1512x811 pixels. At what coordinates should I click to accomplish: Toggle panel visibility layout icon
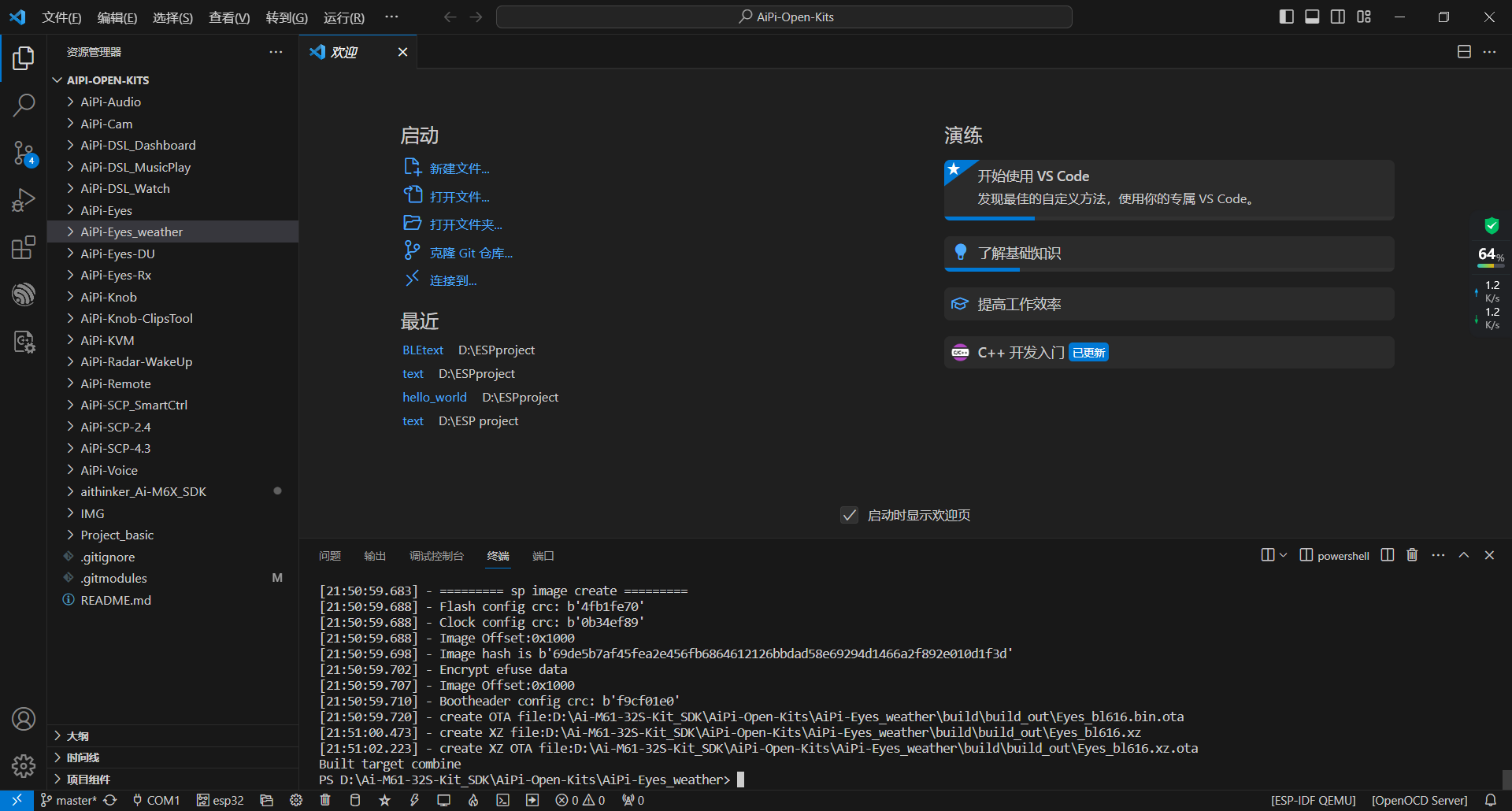1312,17
